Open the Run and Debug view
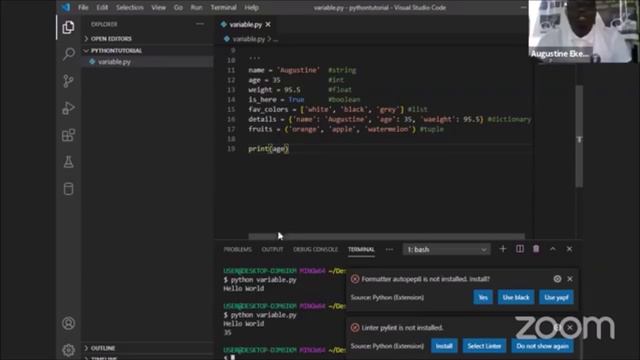 click(68, 108)
